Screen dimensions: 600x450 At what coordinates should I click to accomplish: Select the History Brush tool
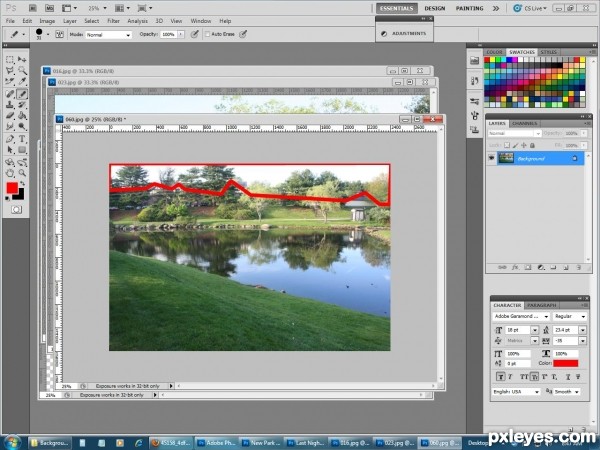pyautogui.click(x=22, y=105)
